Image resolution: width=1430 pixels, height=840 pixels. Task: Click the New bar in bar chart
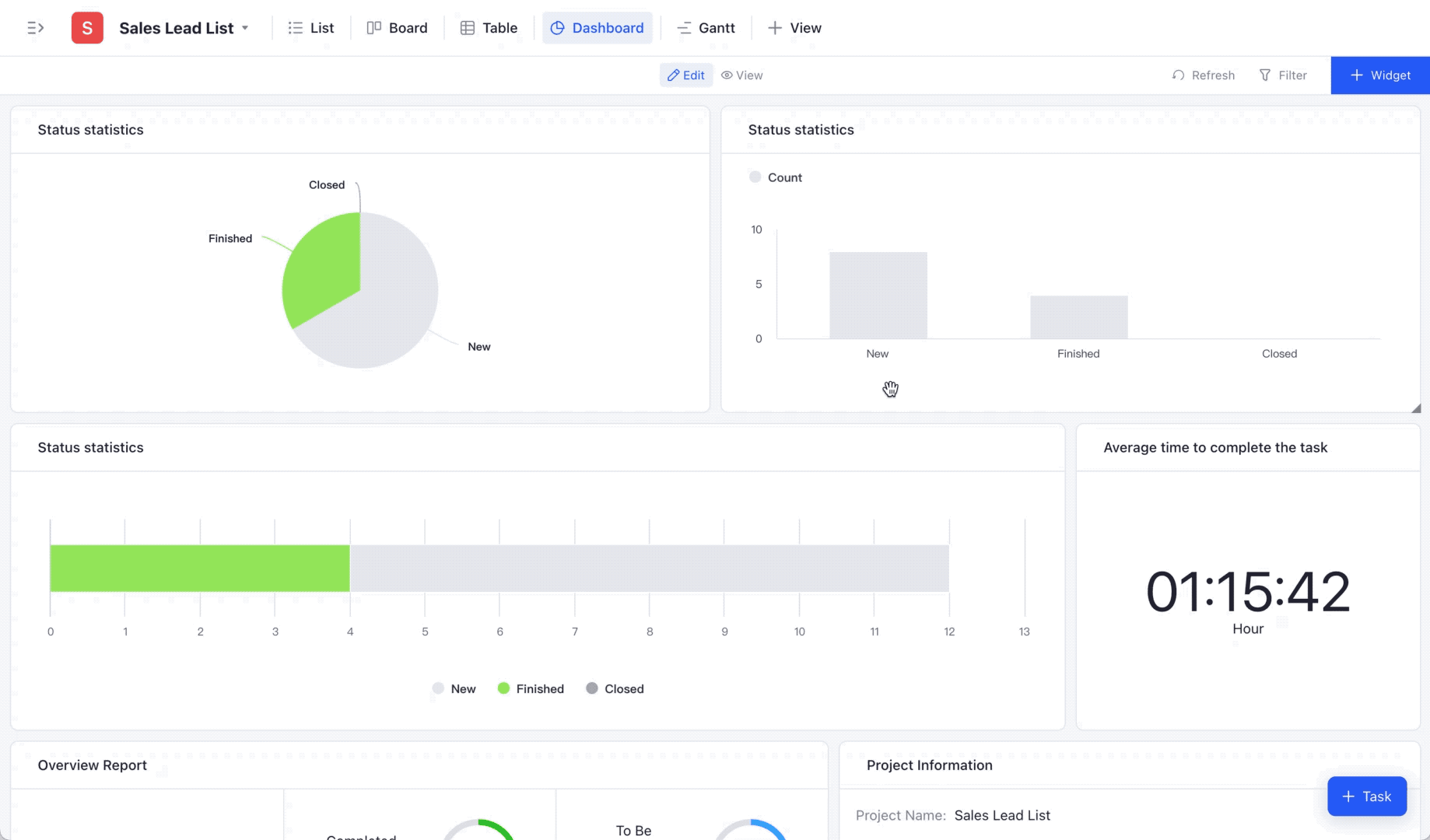pos(878,296)
